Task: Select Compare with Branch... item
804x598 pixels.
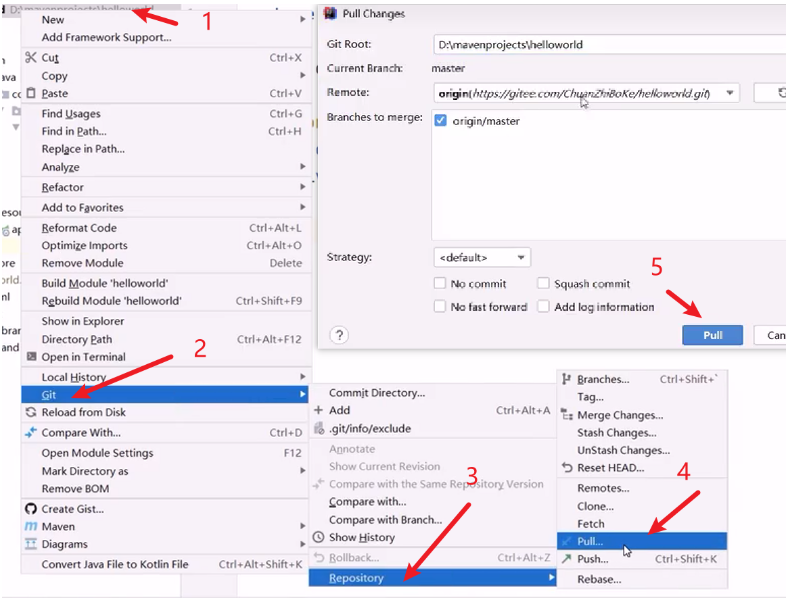Action: [432, 520]
